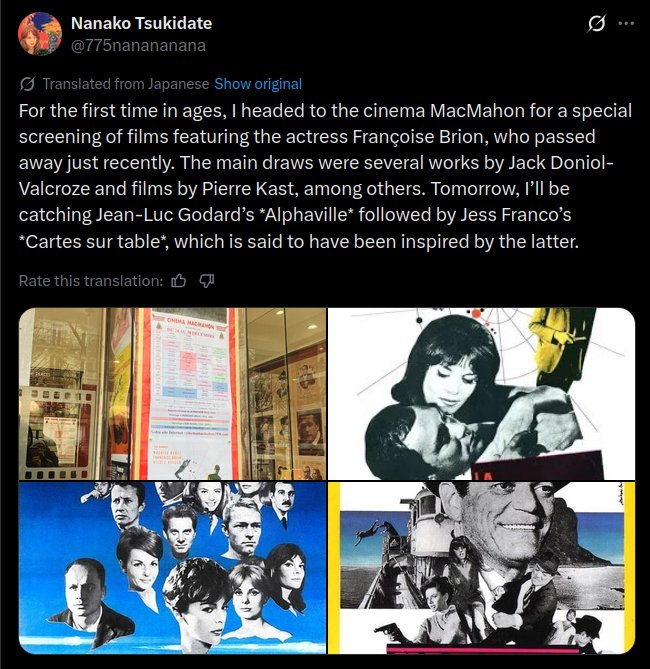The width and height of the screenshot is (650, 669).
Task: Click the Nanako Tsukidate display name
Action: [x=141, y=23]
